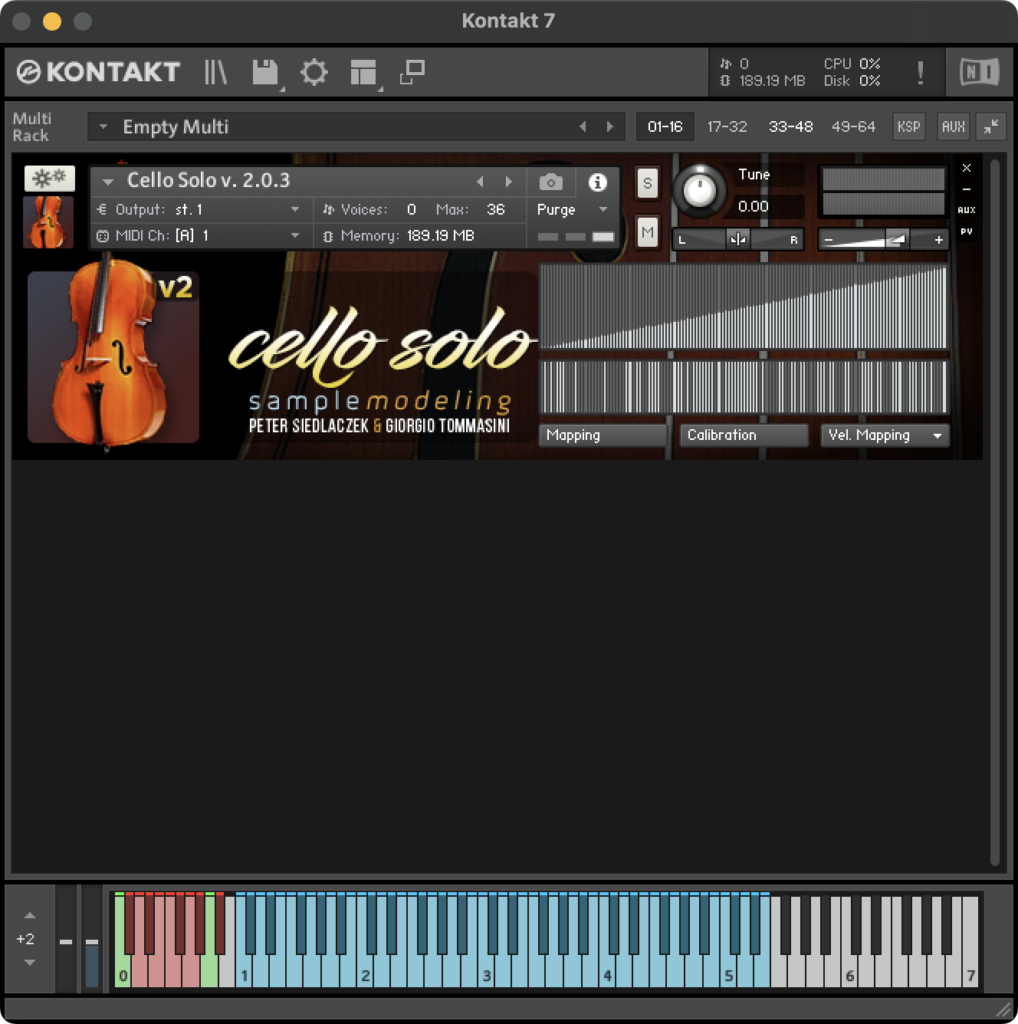The width and height of the screenshot is (1018, 1024).
Task: Increase volume with plus button
Action: pyautogui.click(x=938, y=240)
